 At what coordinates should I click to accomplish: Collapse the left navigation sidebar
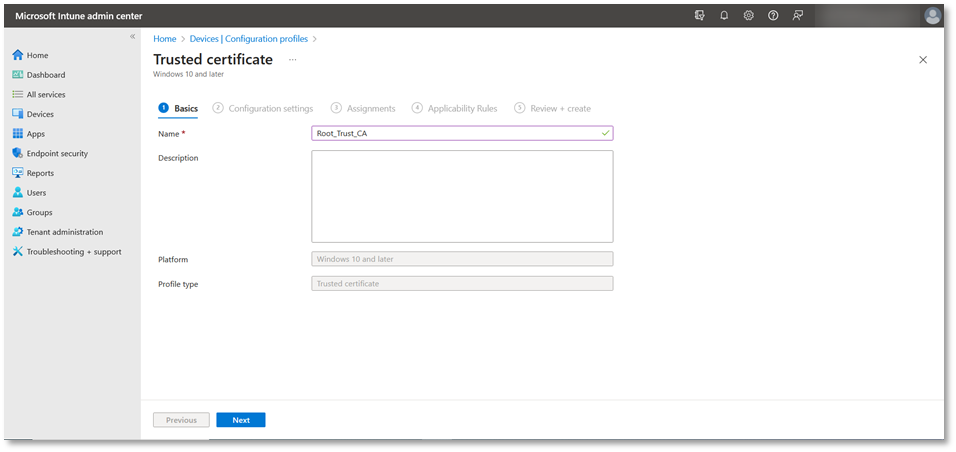point(133,37)
